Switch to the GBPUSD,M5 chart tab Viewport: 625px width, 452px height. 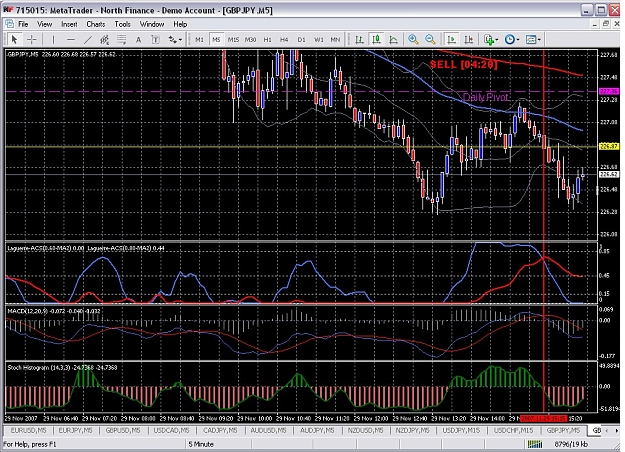pyautogui.click(x=123, y=430)
